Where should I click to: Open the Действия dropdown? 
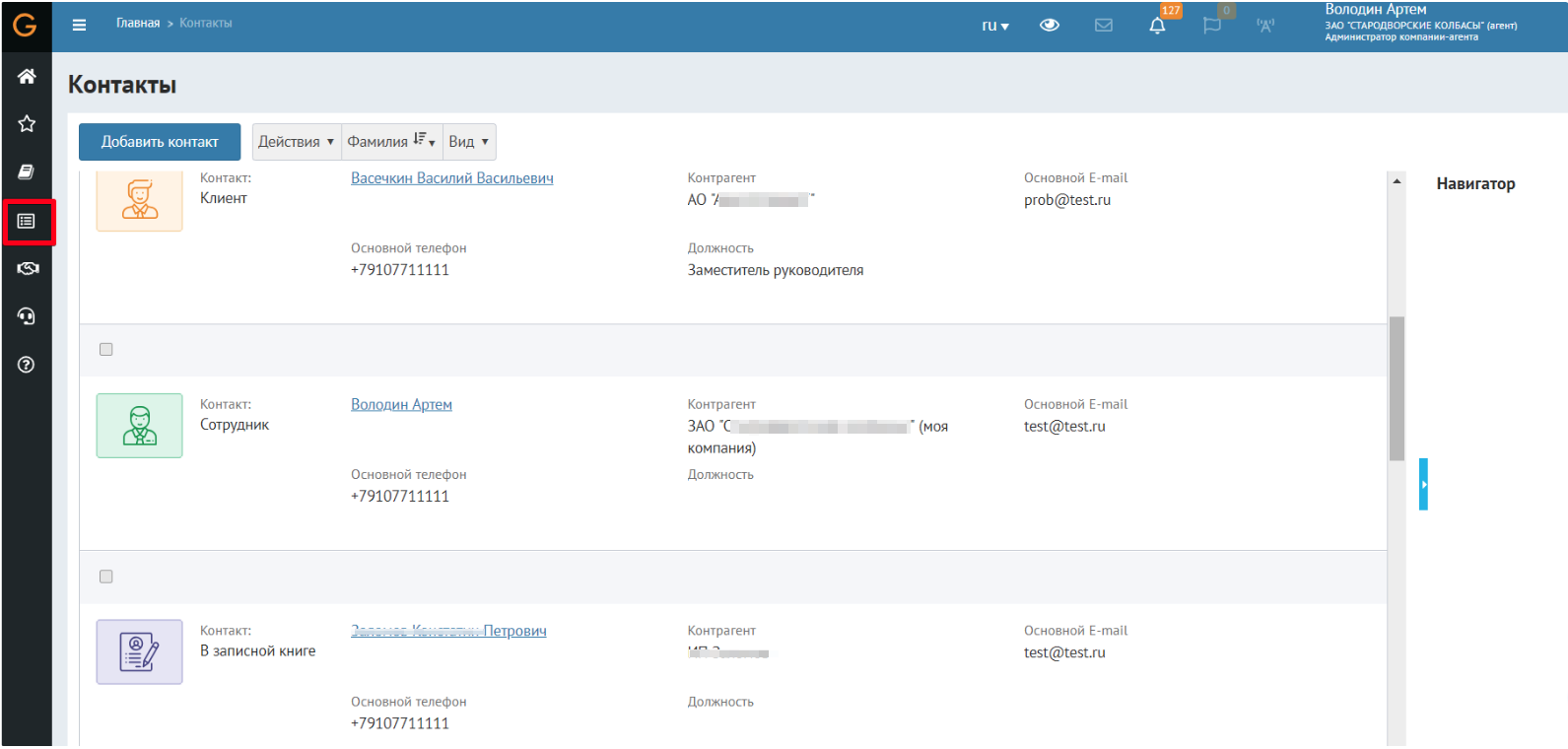(x=297, y=142)
